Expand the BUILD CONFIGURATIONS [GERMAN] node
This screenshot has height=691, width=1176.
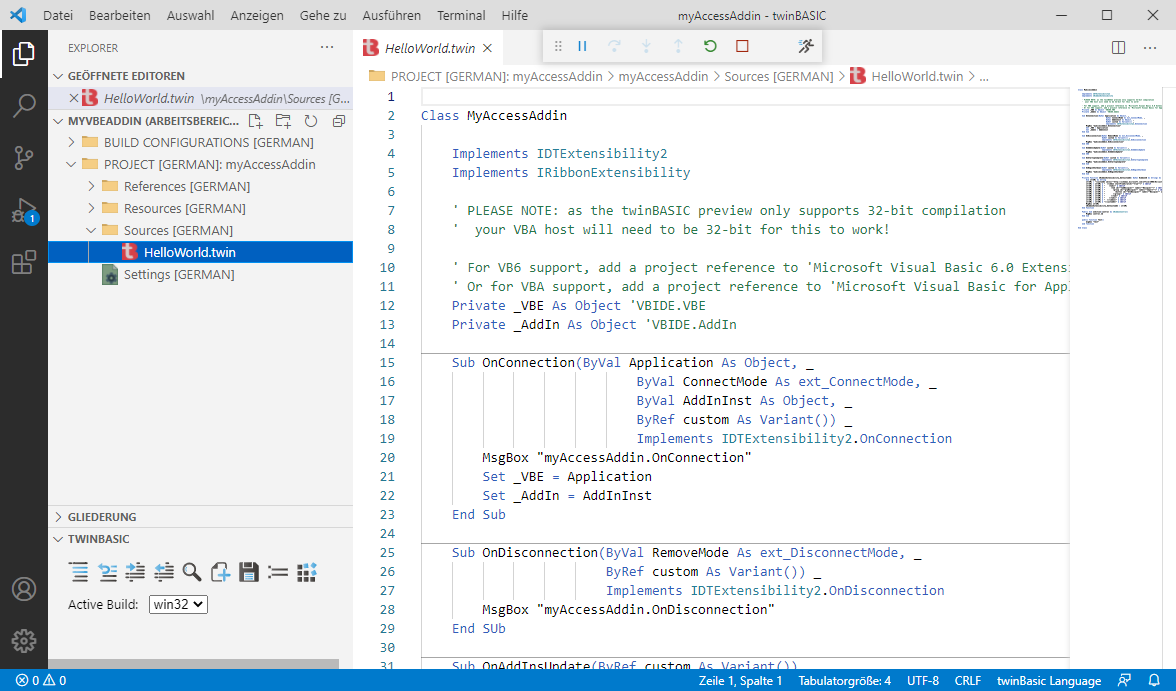tap(71, 142)
